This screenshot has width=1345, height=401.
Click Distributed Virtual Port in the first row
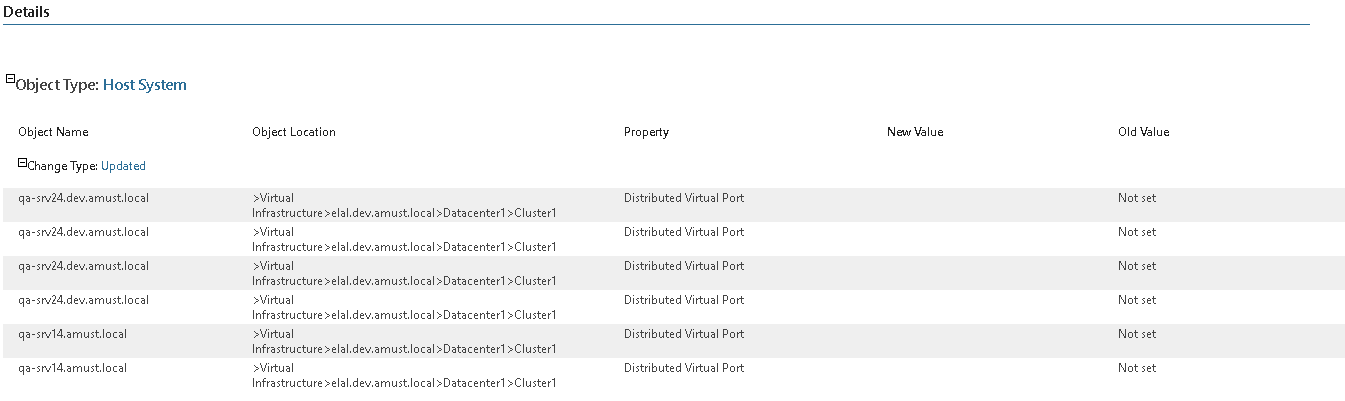coord(683,198)
